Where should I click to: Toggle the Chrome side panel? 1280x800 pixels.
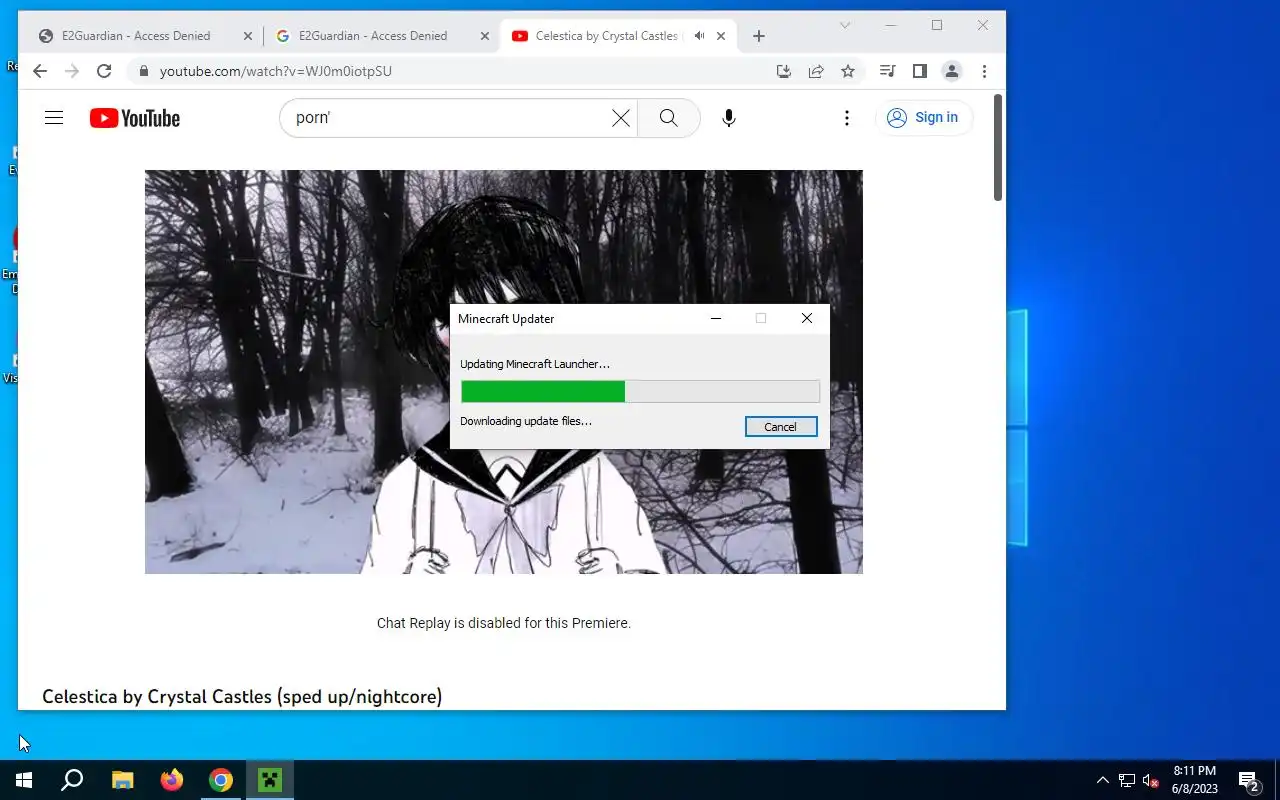tap(920, 71)
